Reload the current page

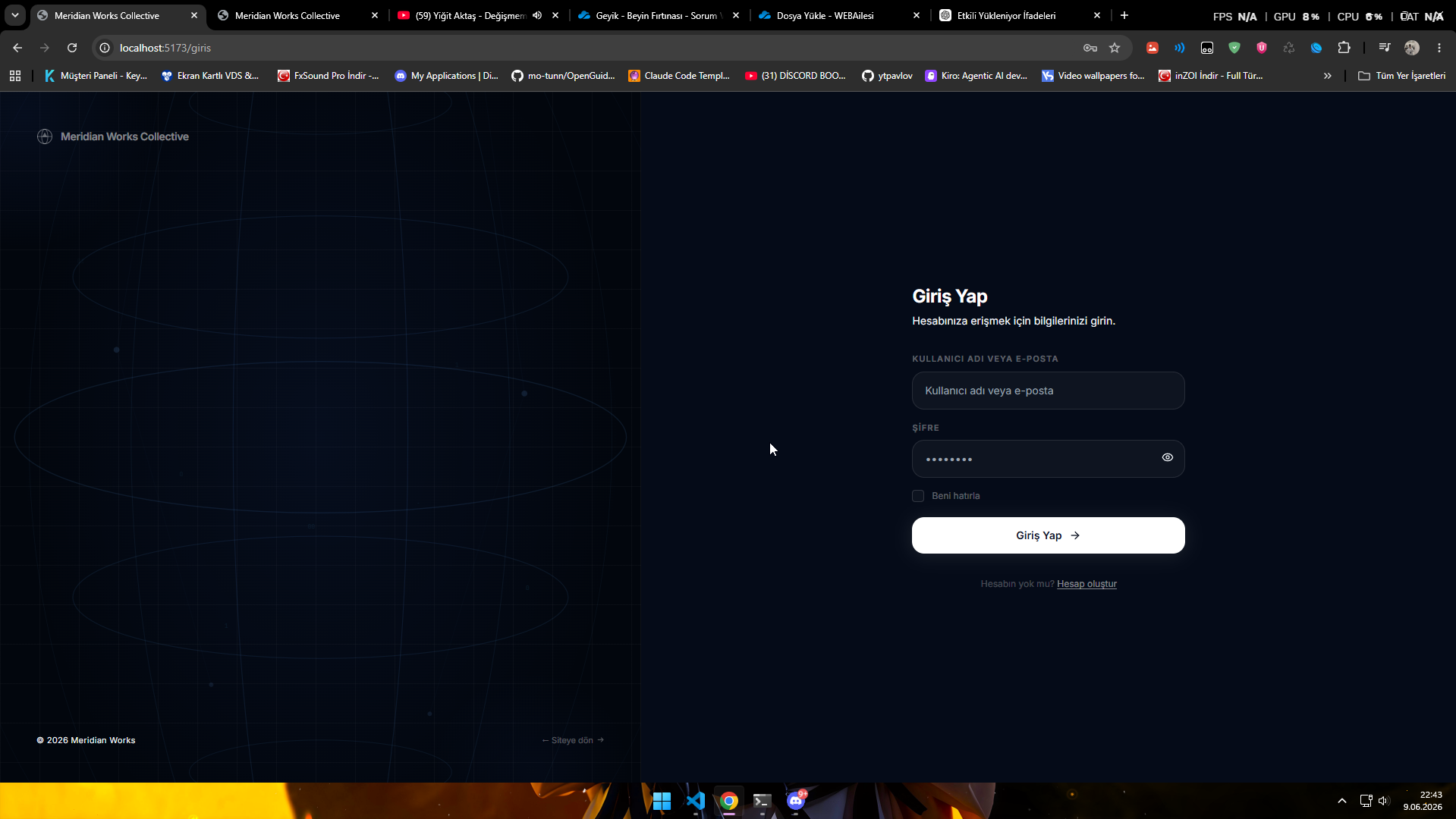pos(72,48)
